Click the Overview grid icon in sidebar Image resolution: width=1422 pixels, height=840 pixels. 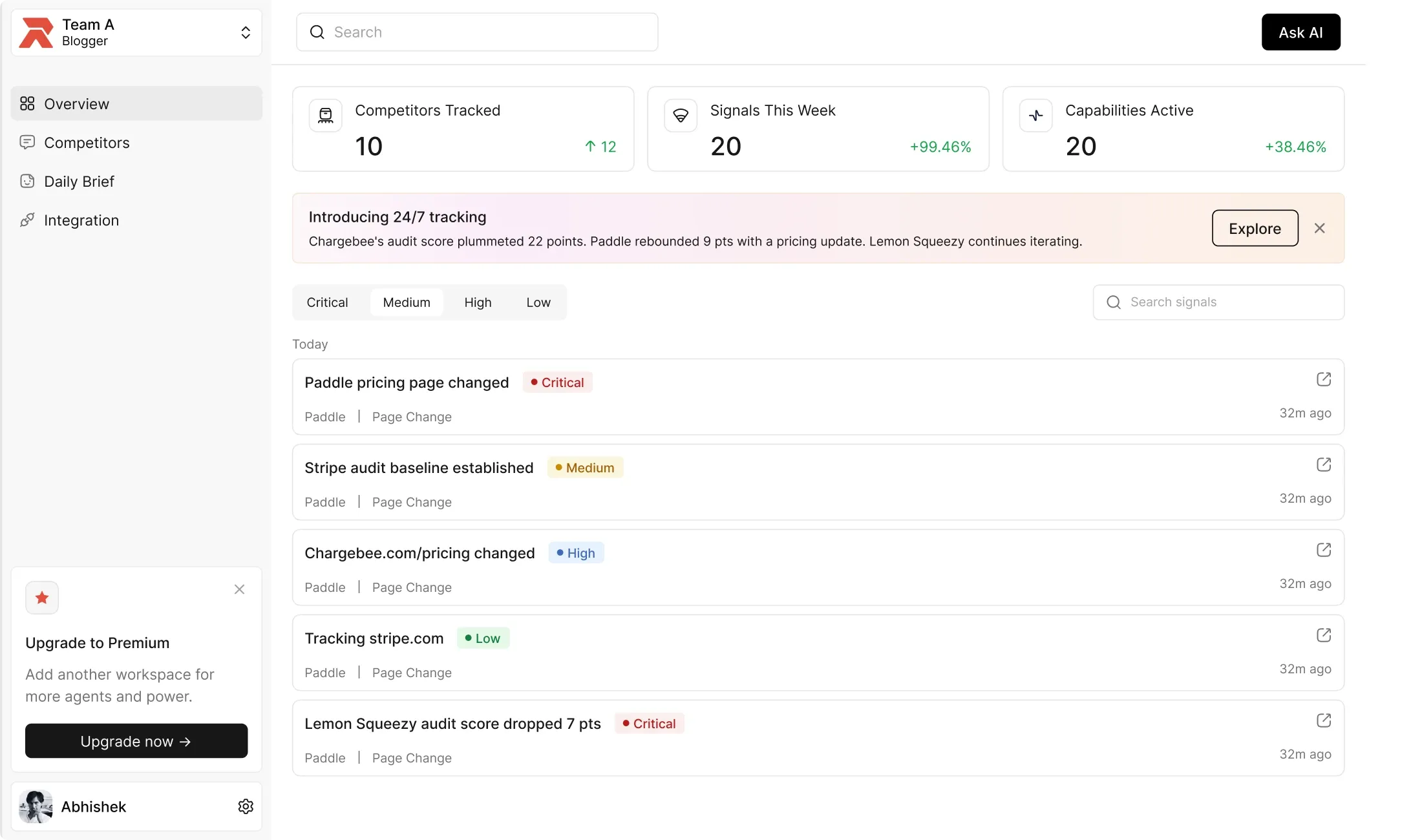pyautogui.click(x=27, y=103)
